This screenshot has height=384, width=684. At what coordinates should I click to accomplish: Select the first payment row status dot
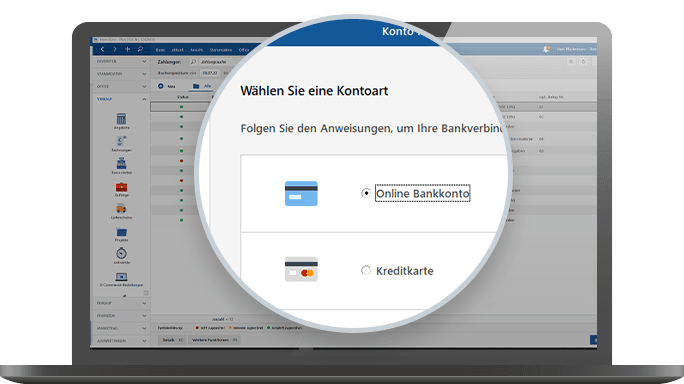pyautogui.click(x=181, y=107)
